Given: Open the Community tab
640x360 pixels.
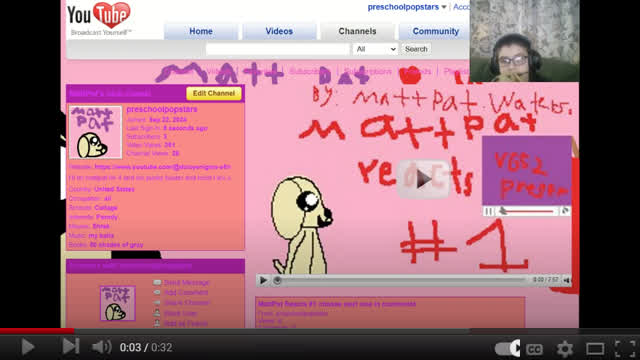Looking at the screenshot, I should click(435, 31).
